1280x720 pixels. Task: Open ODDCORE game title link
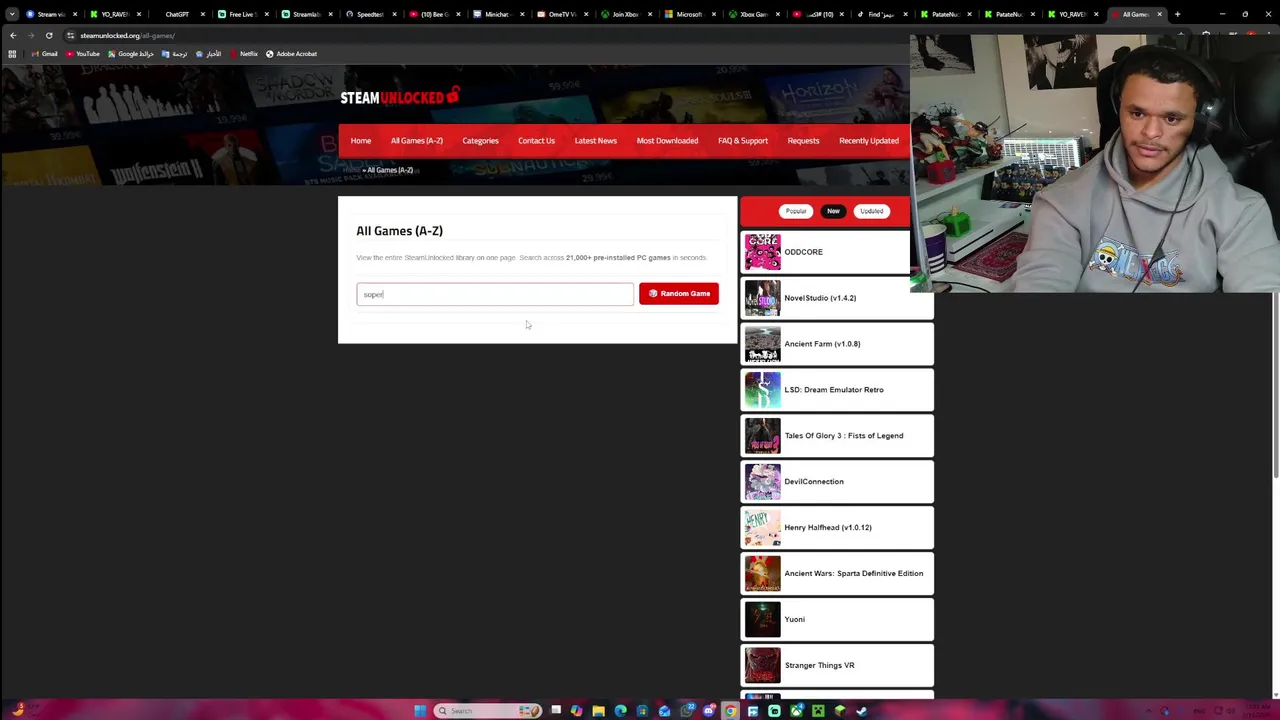point(804,252)
